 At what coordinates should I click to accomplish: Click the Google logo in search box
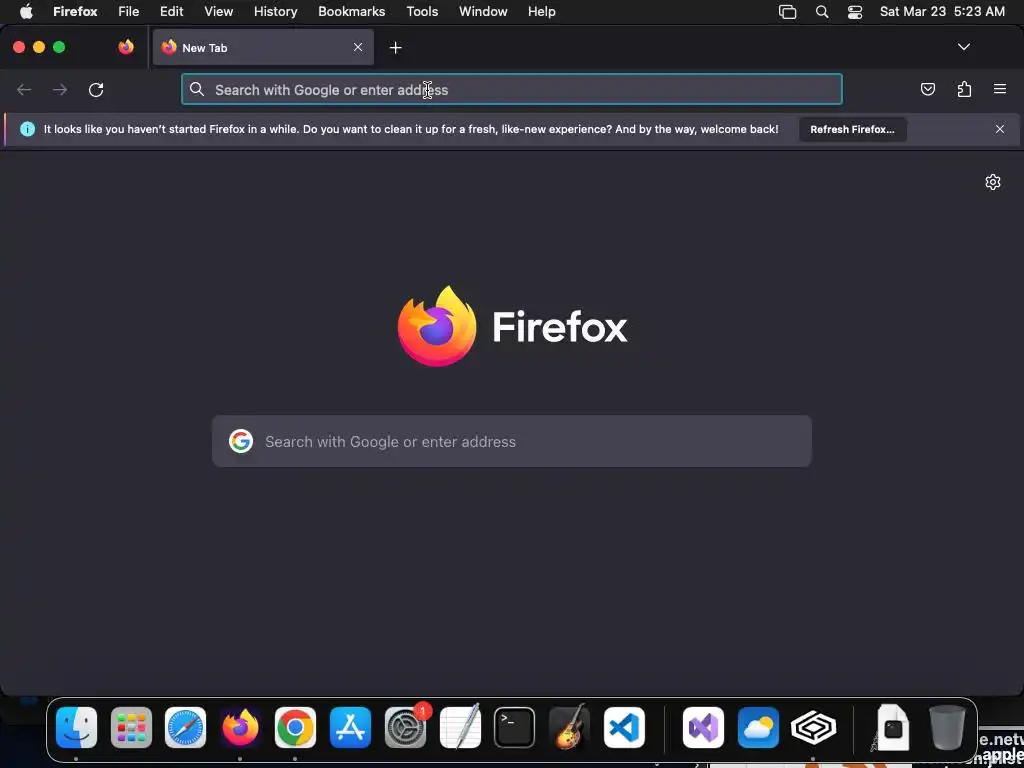(x=241, y=441)
